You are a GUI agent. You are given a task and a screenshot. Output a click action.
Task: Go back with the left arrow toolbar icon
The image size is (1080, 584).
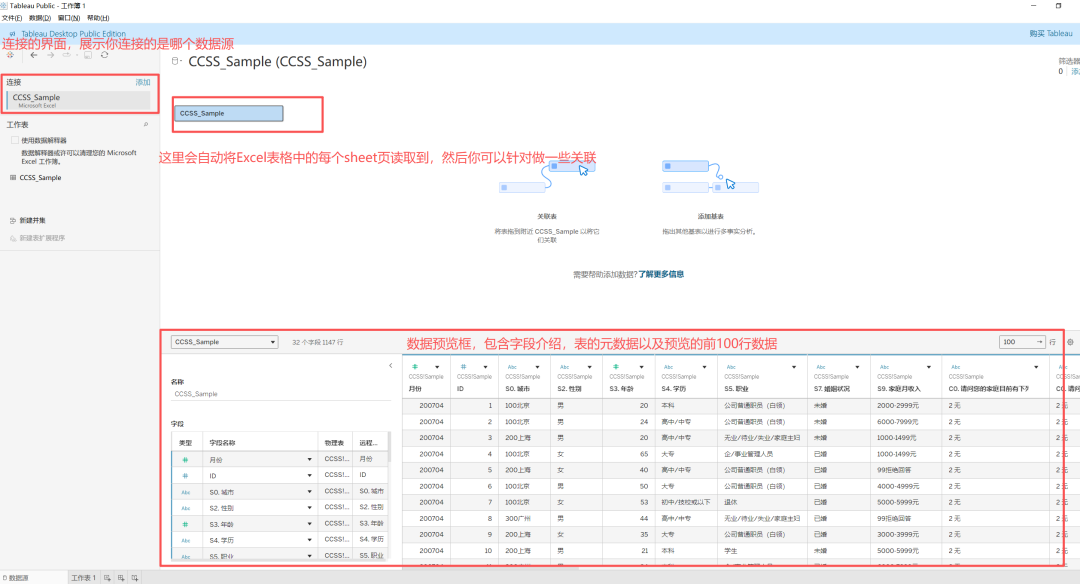(34, 55)
